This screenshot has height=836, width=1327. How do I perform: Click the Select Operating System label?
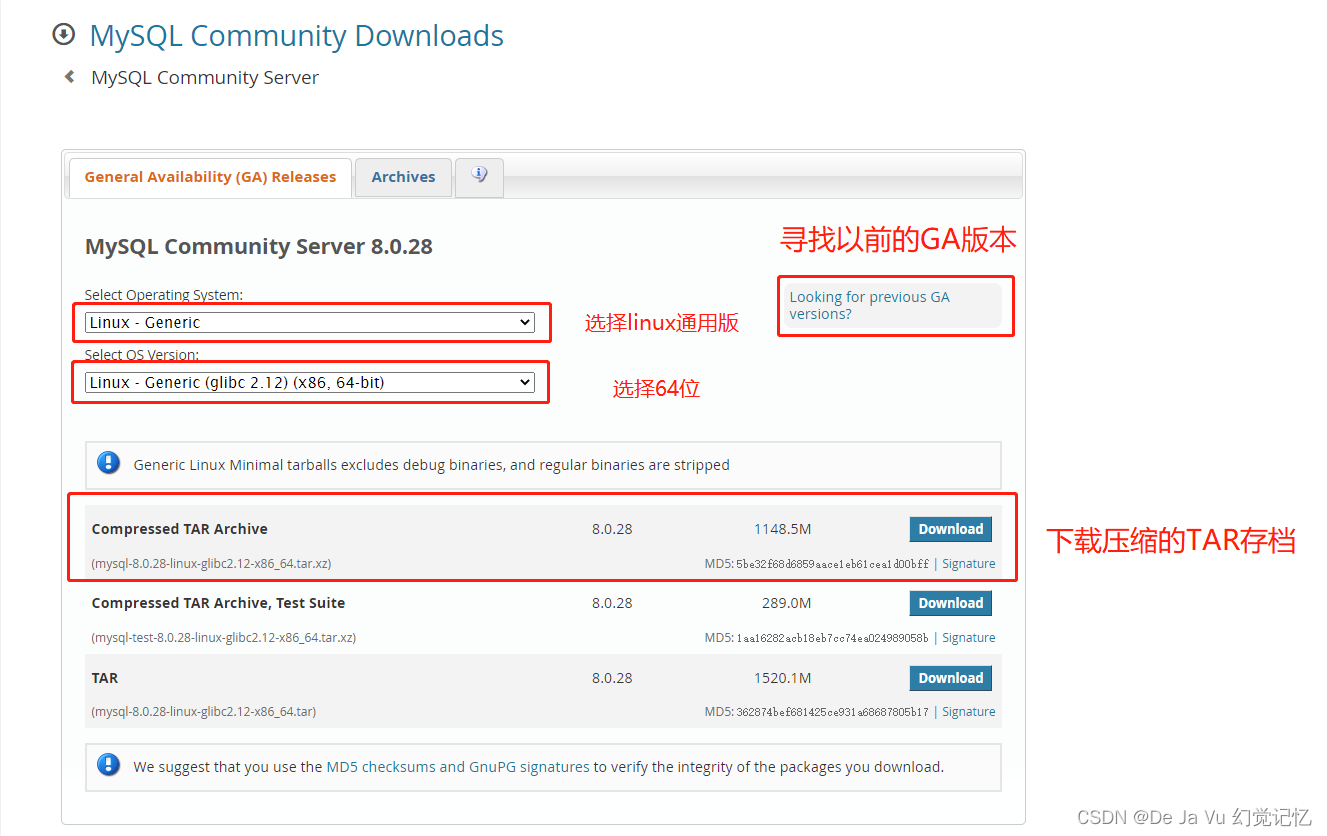pos(164,295)
